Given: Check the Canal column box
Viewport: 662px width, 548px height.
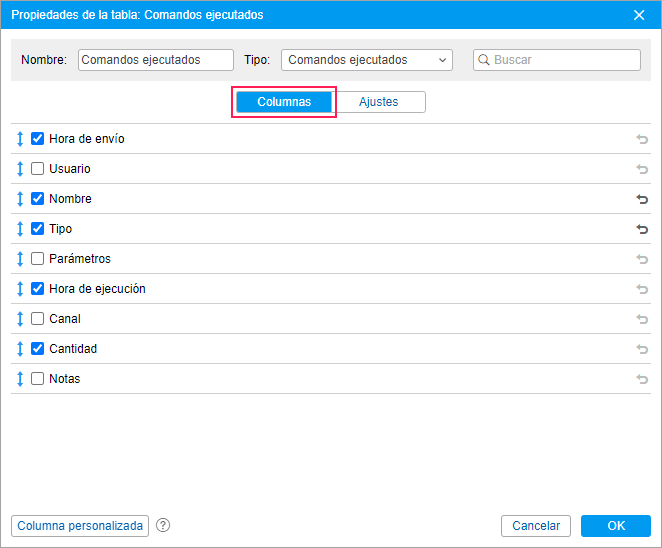Looking at the screenshot, I should 38,318.
